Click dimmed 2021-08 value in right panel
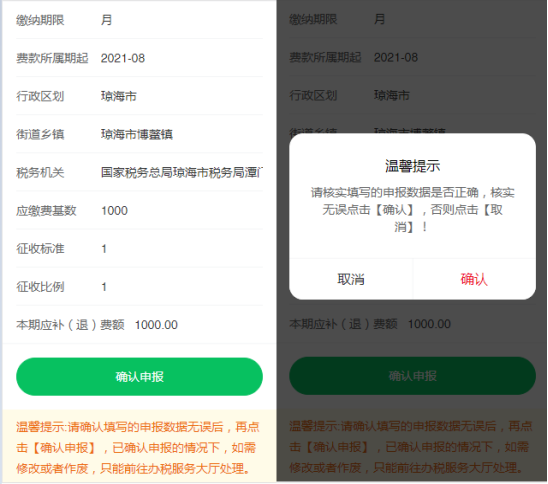 (x=396, y=57)
